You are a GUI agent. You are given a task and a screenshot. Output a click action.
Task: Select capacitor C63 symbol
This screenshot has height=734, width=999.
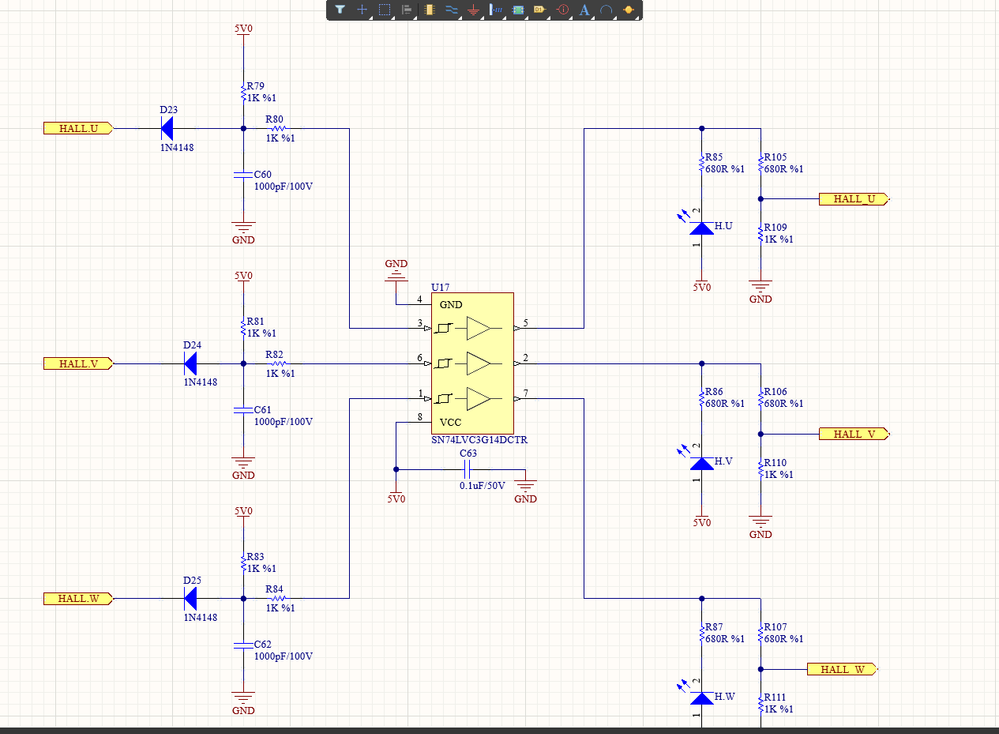click(x=466, y=470)
